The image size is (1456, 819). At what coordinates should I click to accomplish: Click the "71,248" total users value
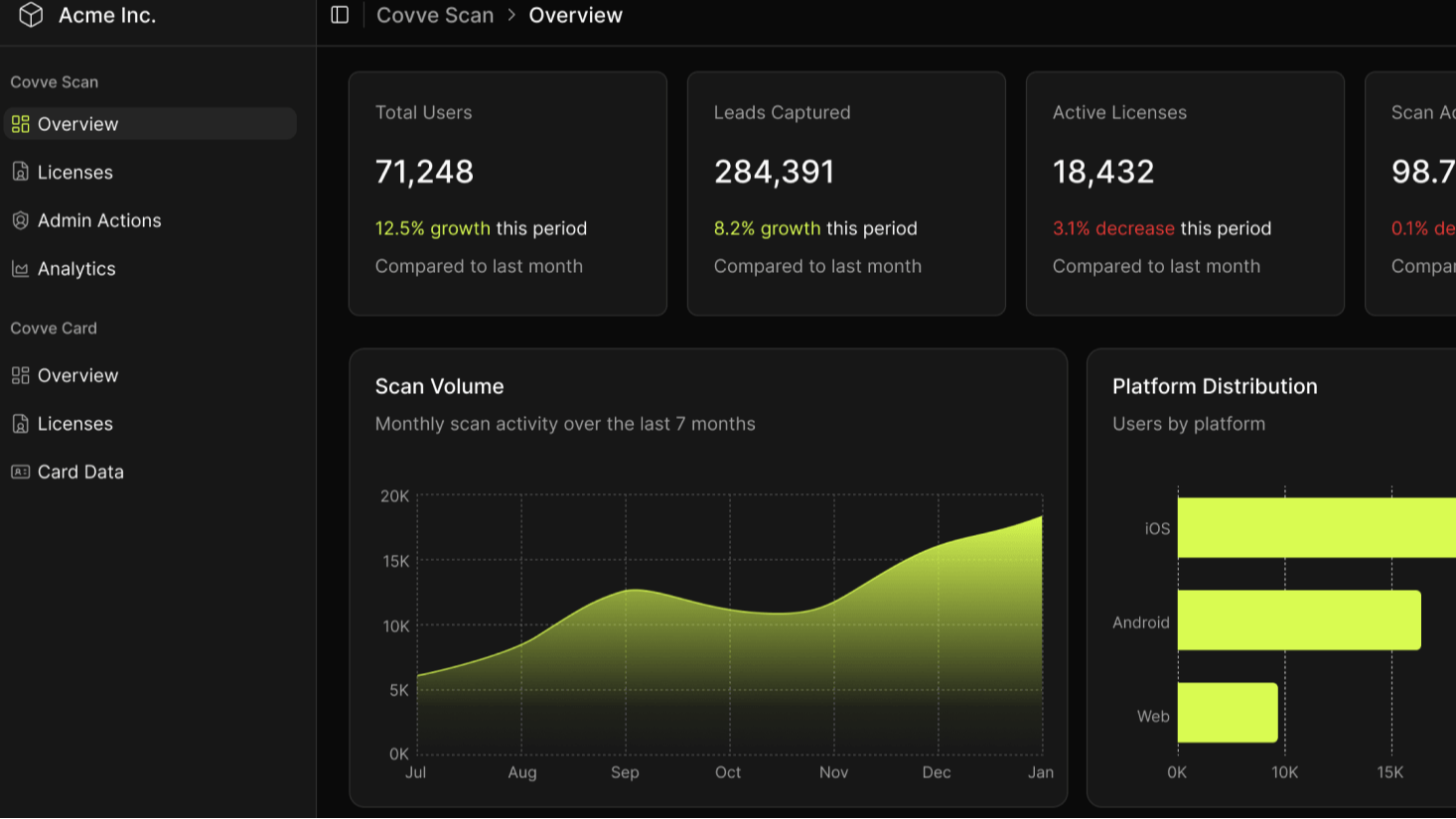pos(425,172)
